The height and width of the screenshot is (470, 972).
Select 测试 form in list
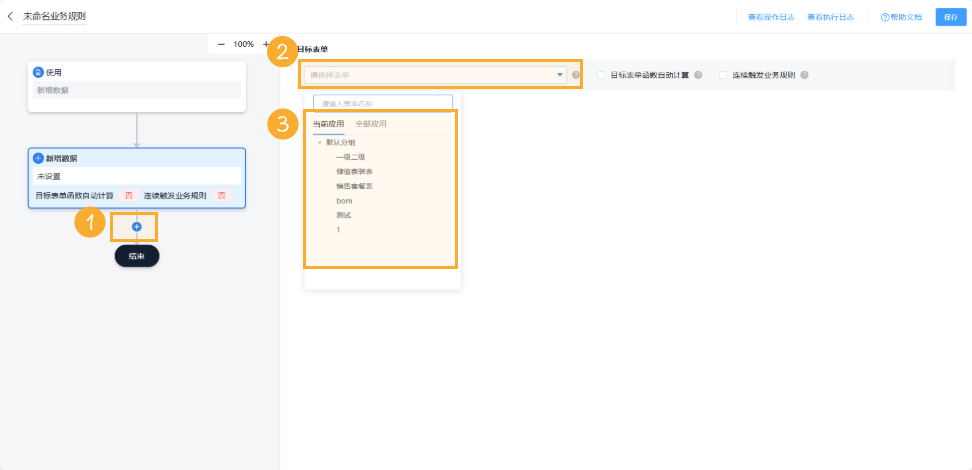pyautogui.click(x=343, y=215)
